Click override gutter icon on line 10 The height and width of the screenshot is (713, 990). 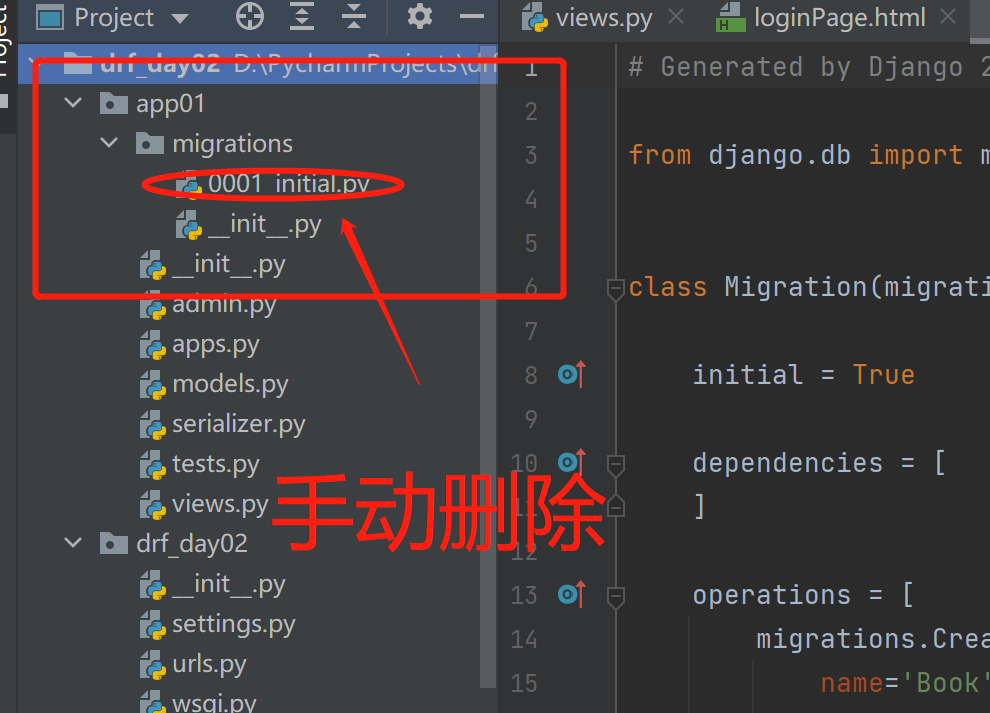pos(572,462)
